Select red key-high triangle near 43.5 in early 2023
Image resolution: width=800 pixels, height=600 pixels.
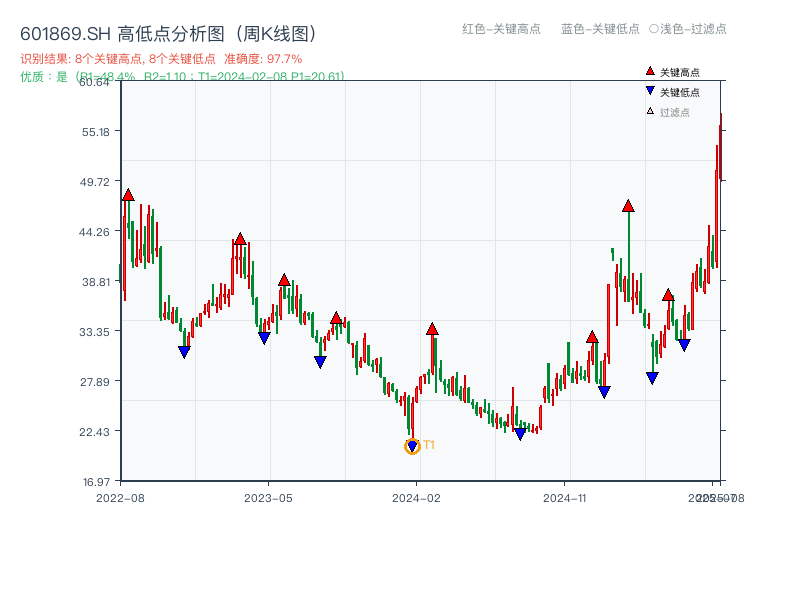pos(240,239)
